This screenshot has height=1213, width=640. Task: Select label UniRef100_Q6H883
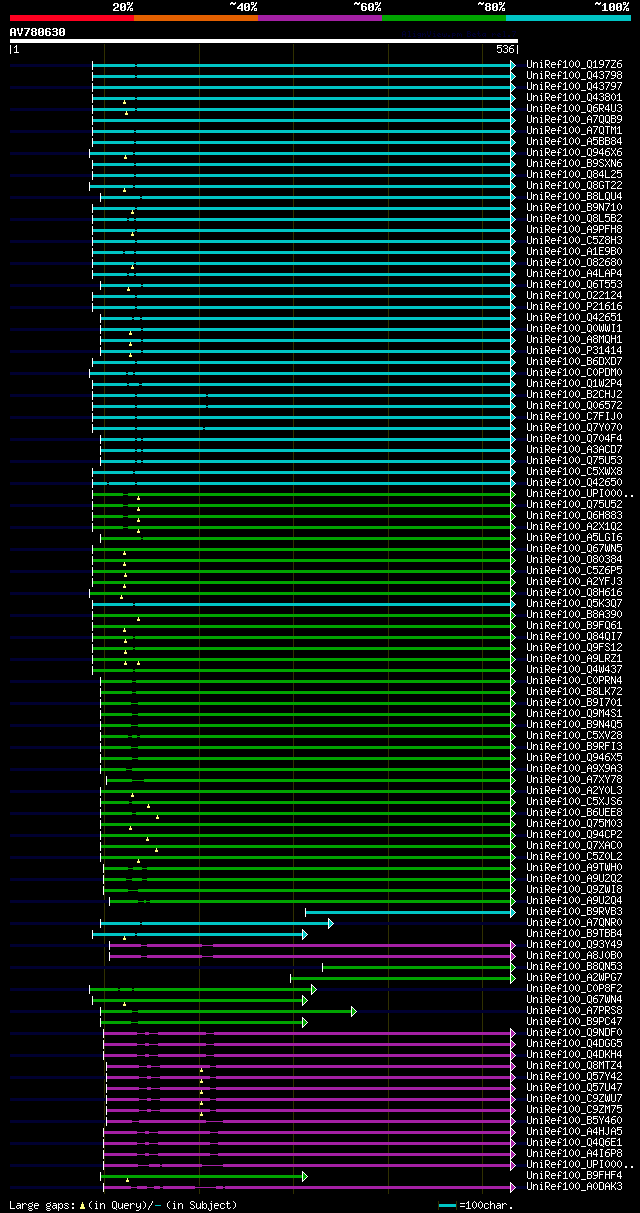[x=574, y=515]
